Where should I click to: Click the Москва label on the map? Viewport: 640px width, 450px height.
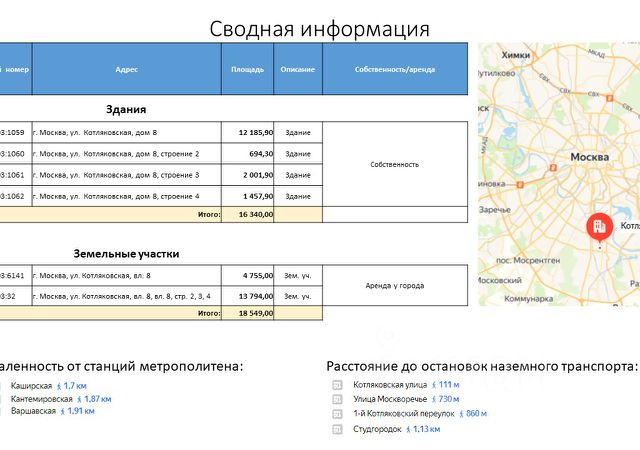pyautogui.click(x=589, y=157)
